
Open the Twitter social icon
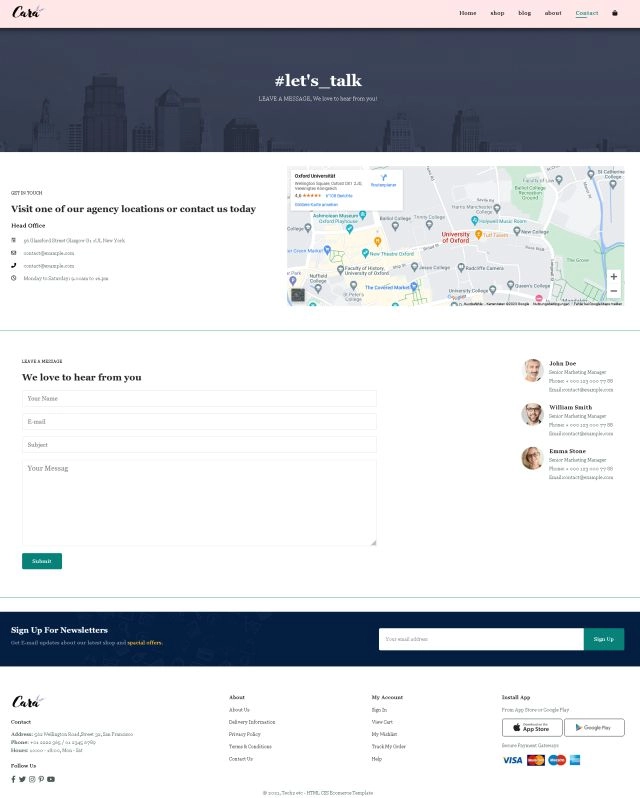click(x=22, y=779)
